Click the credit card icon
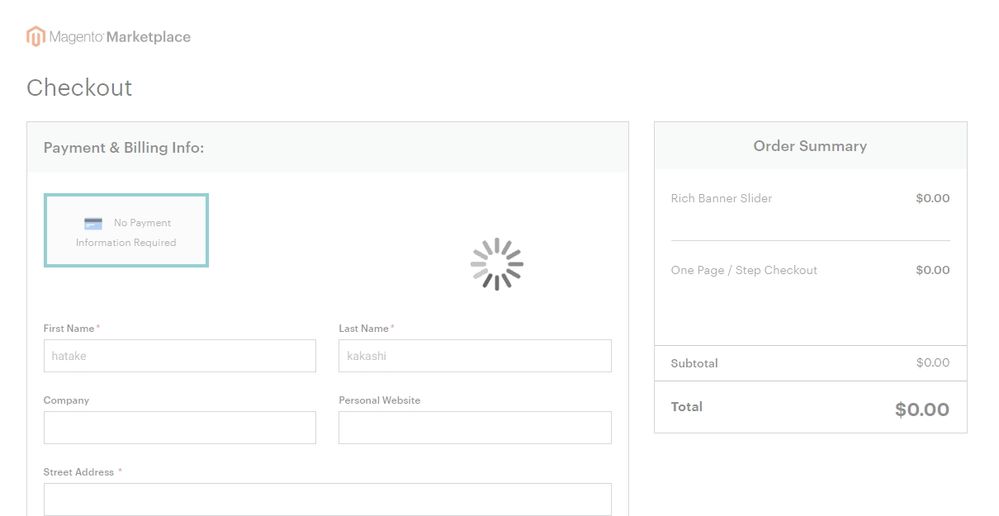This screenshot has height=516, width=999. point(93,223)
